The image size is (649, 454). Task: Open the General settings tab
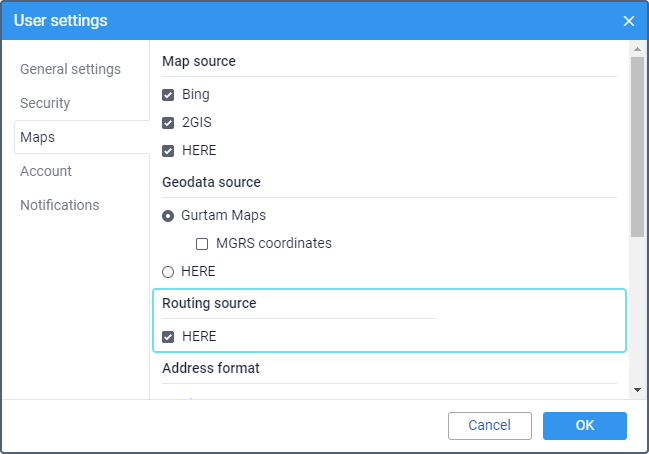click(x=70, y=69)
